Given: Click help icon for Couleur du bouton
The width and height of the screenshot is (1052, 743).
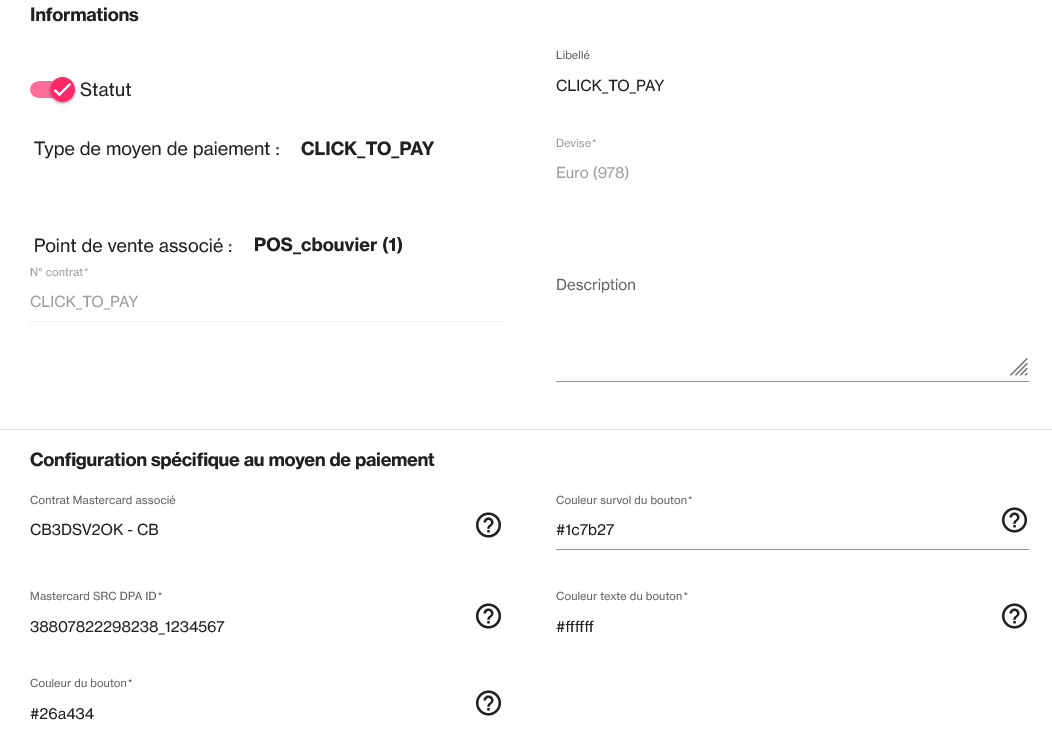Looking at the screenshot, I should click(x=488, y=703).
